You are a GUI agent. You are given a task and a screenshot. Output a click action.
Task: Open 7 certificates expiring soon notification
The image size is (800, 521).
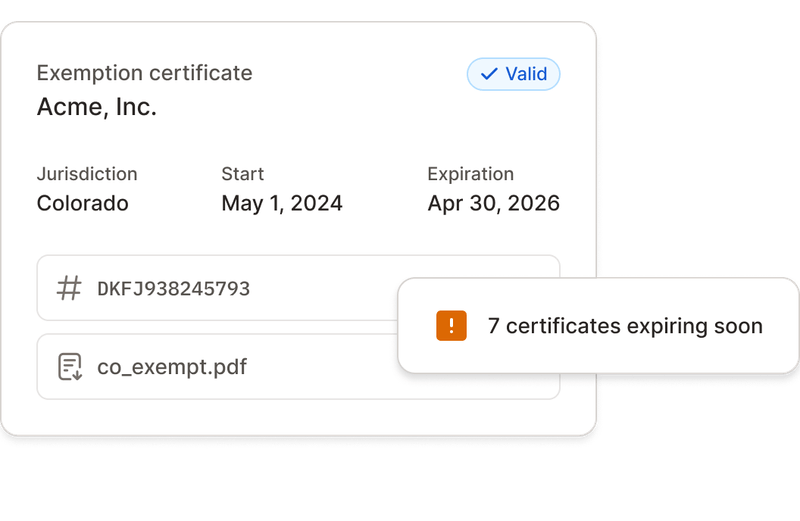click(x=598, y=326)
